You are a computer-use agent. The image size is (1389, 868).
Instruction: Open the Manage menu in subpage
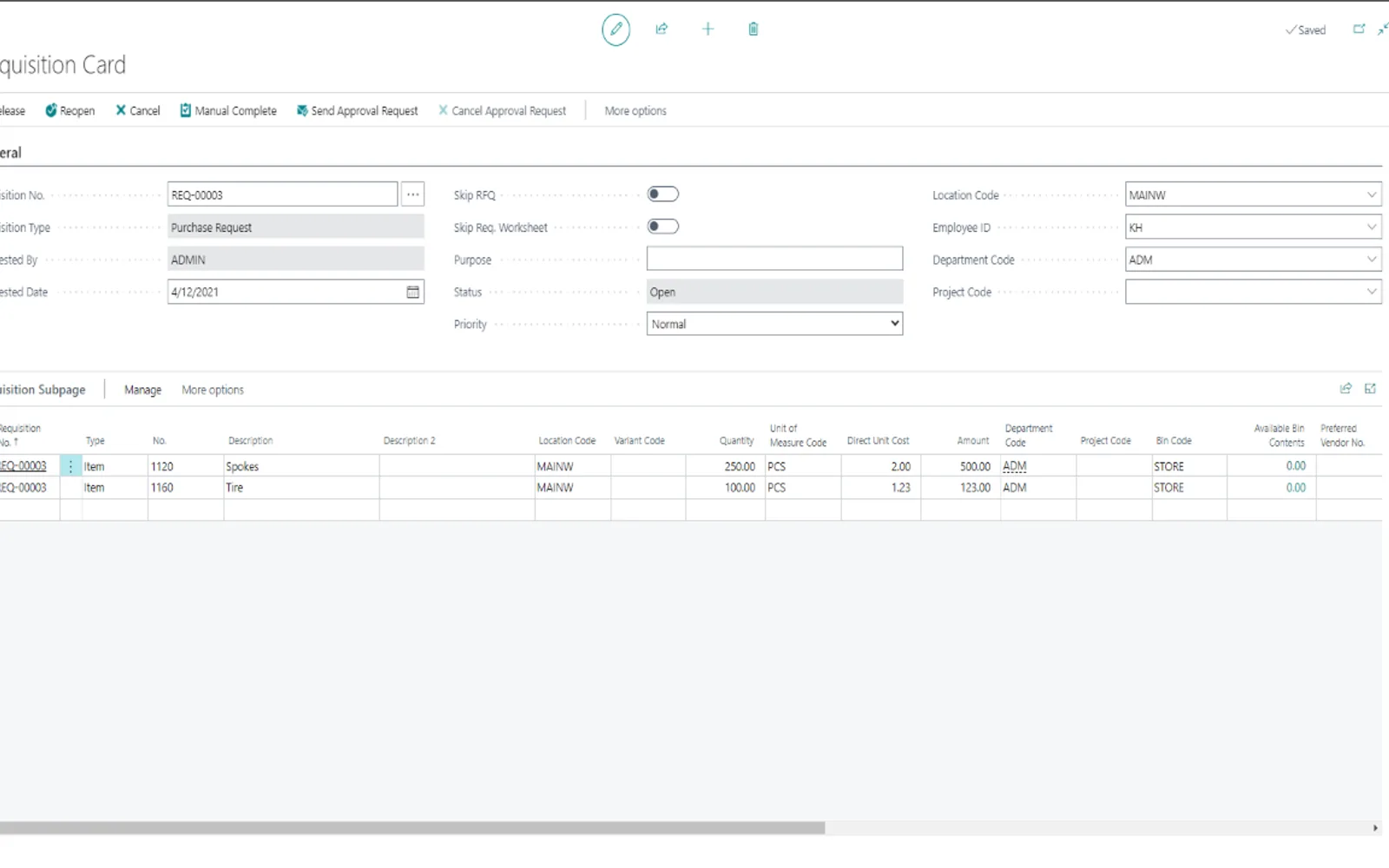click(142, 390)
